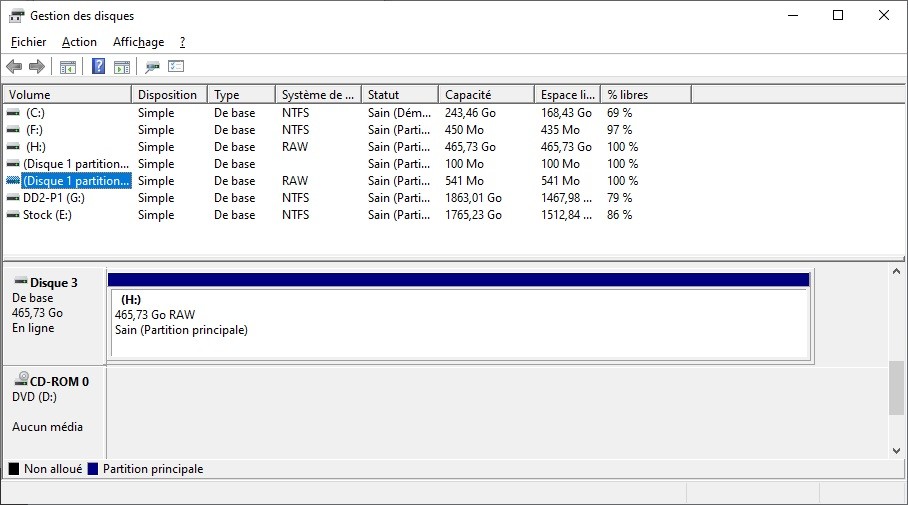Click the blue Help question mark icon
Image resolution: width=908 pixels, height=505 pixels.
(98, 67)
